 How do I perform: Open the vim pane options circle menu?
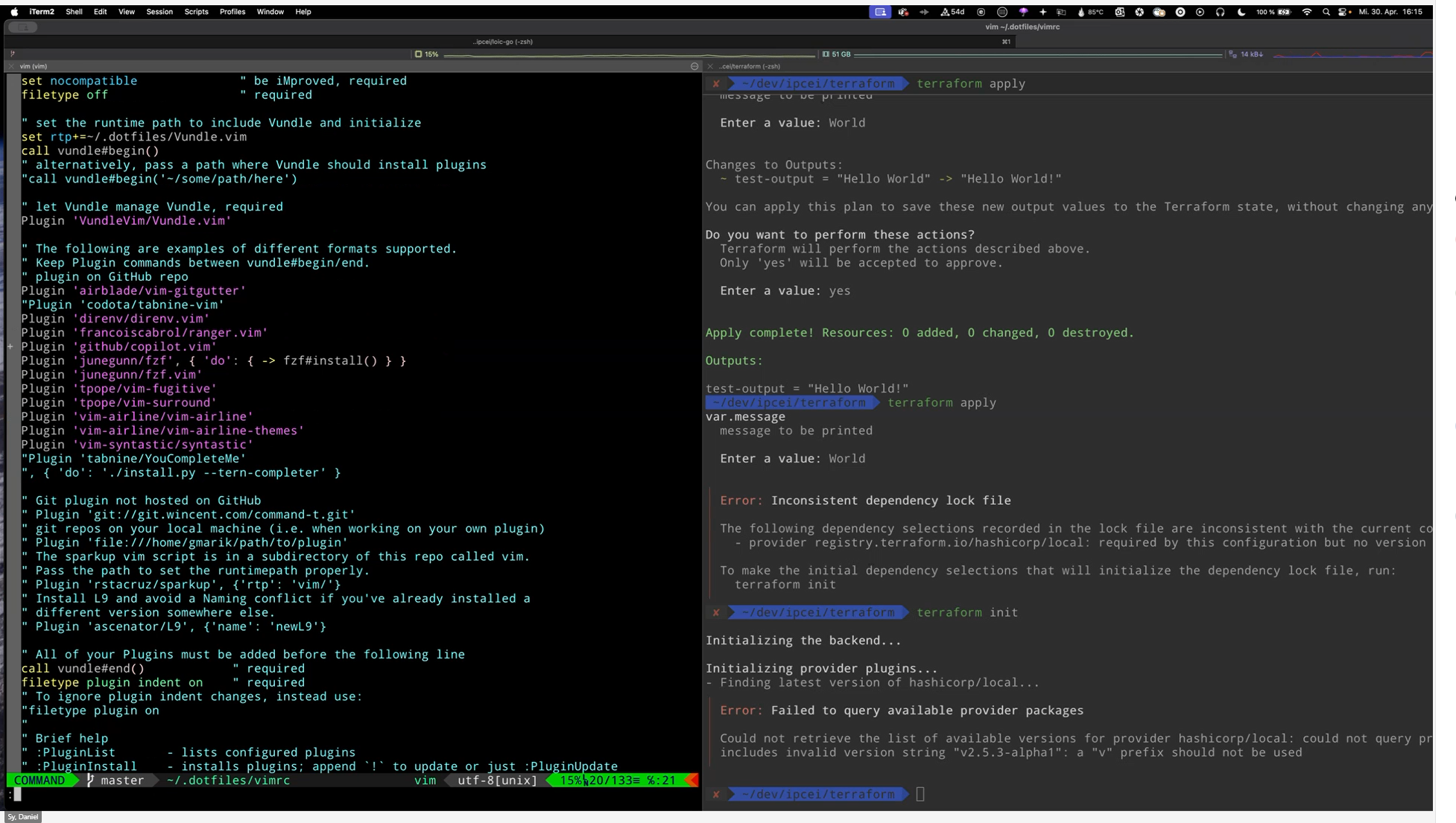694,66
